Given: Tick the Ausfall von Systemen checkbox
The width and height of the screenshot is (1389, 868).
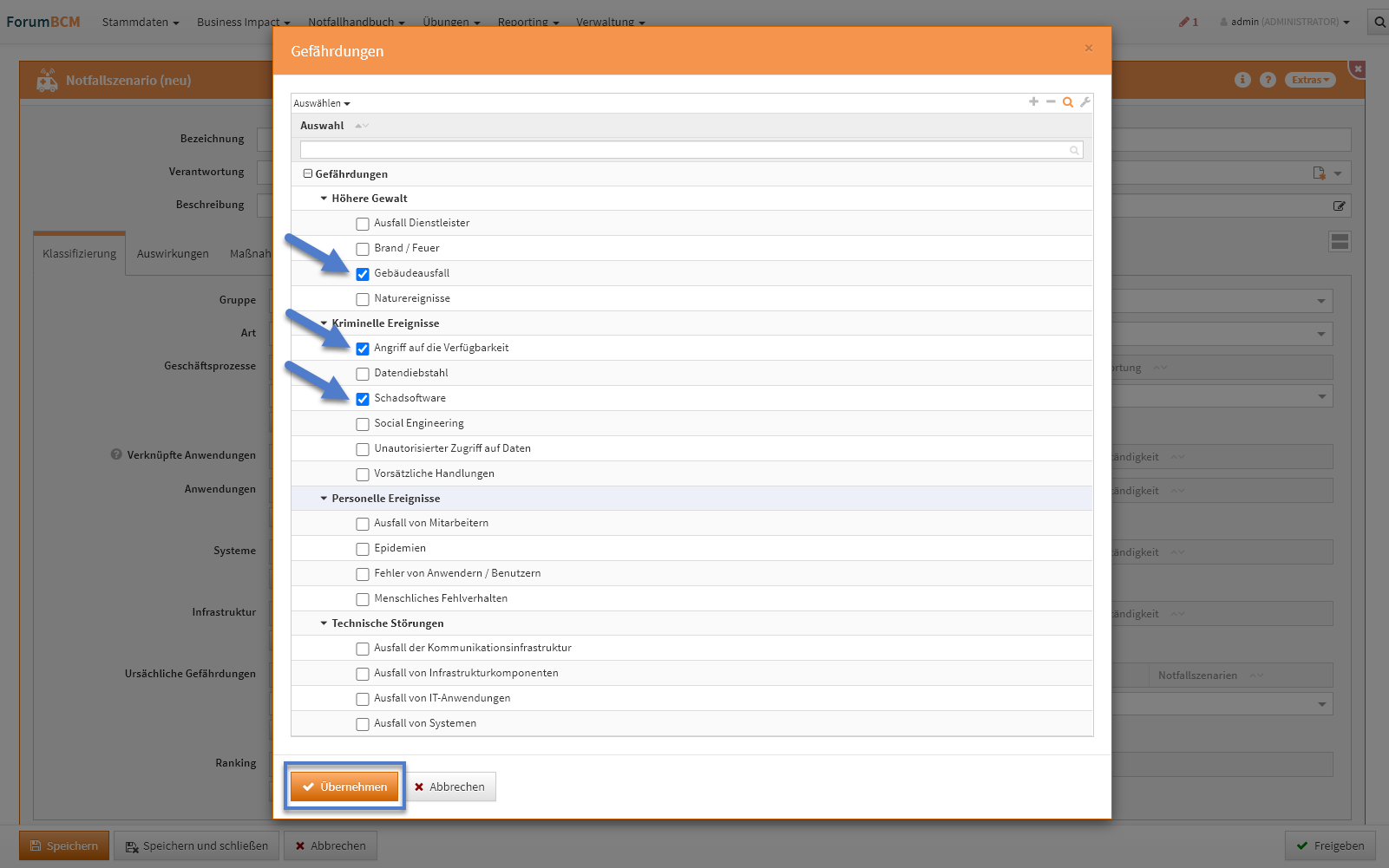Looking at the screenshot, I should (363, 724).
